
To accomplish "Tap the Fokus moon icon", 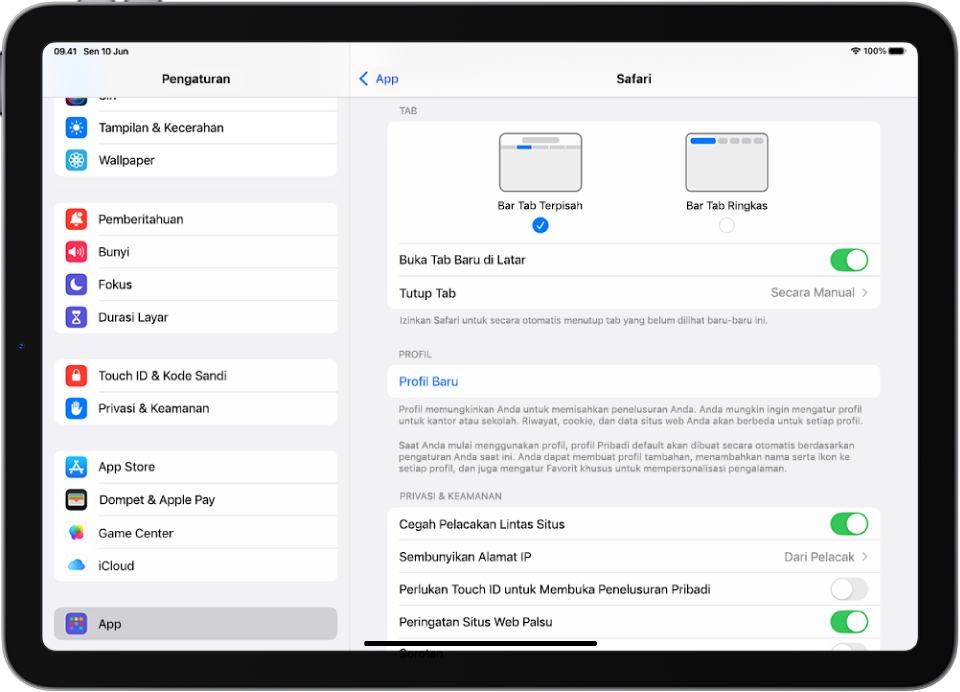I will 76,284.
